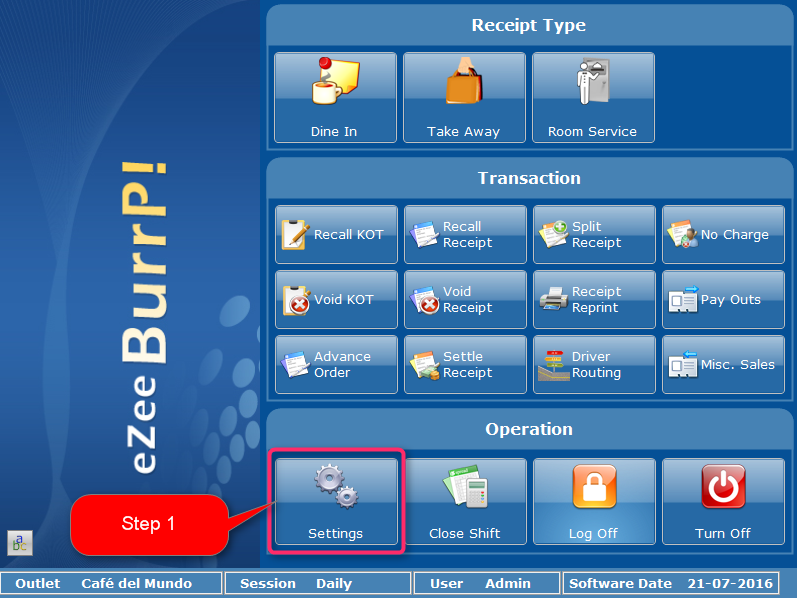Select No Charge icon
The width and height of the screenshot is (797, 598).
[683, 234]
